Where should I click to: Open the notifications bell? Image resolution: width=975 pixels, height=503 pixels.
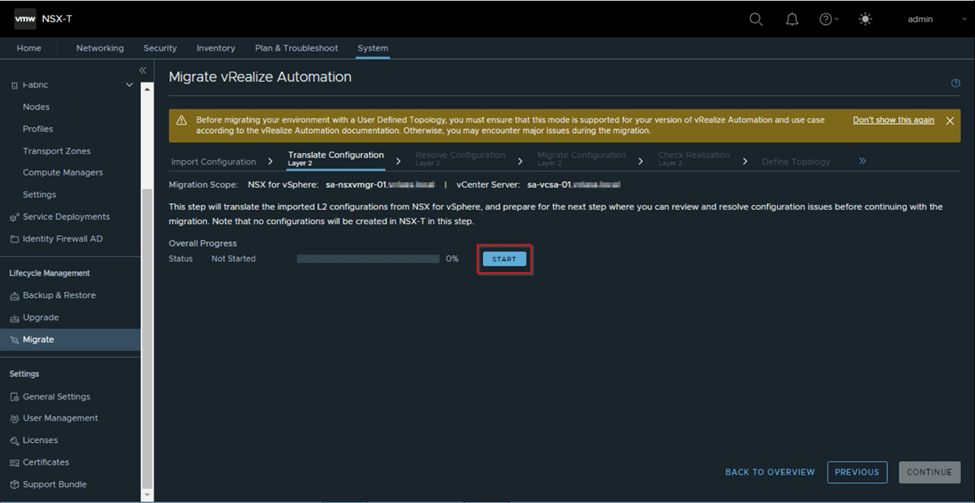(792, 19)
